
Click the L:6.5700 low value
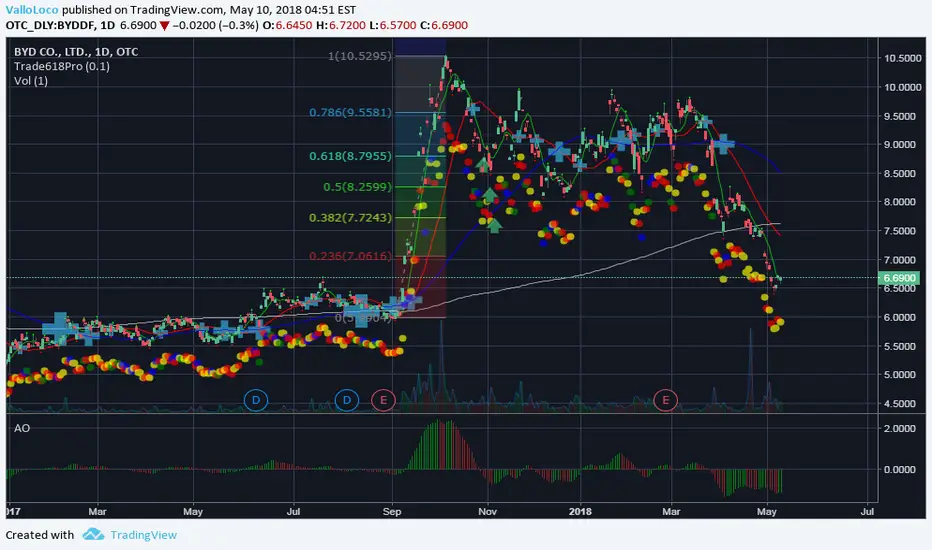392,26
